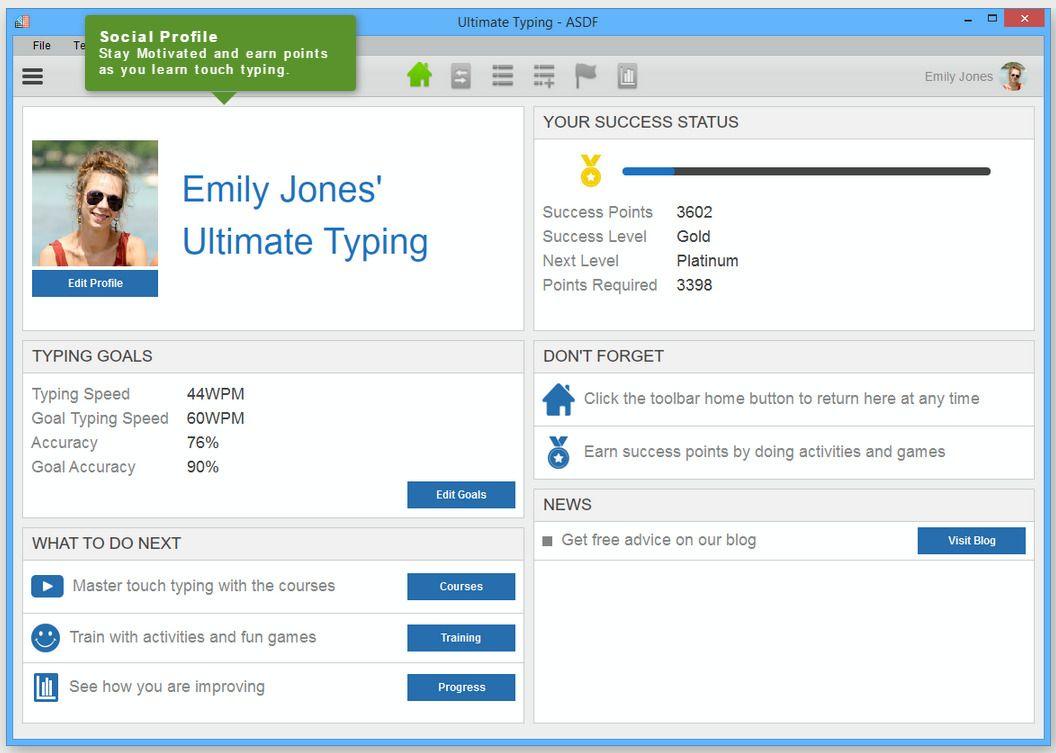Click the smiley icon beside Train with activities
Image resolution: width=1056 pixels, height=753 pixels.
[46, 637]
